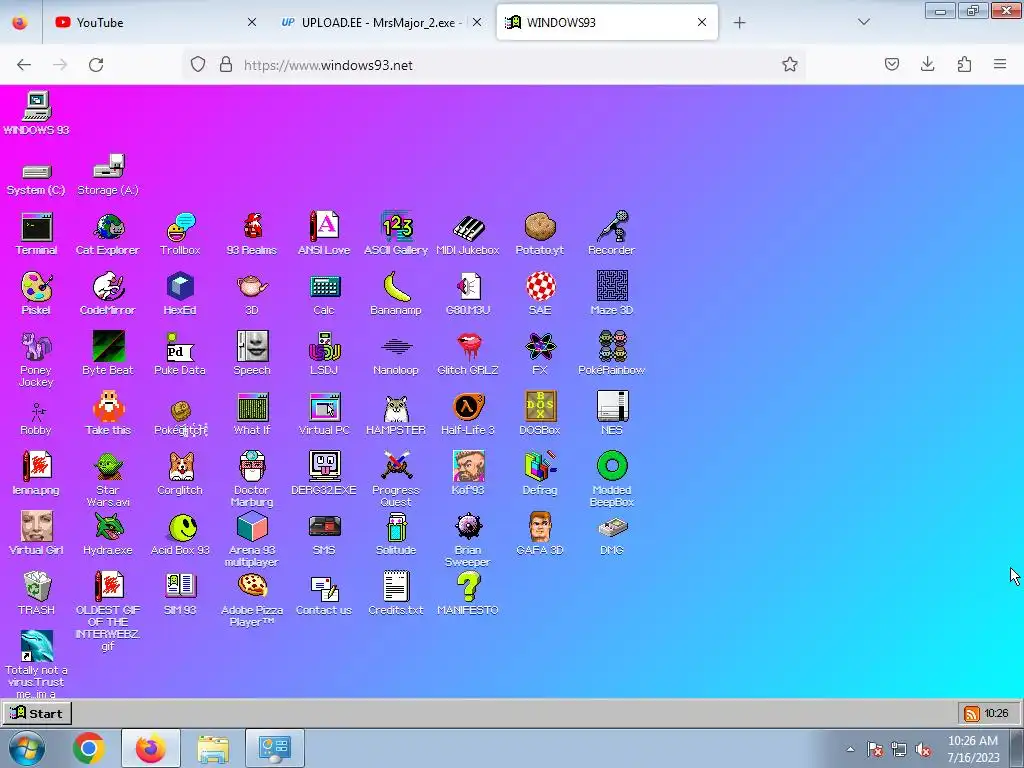1024x768 pixels.
Task: Open the Terminal desktop icon
Action: pos(37,233)
